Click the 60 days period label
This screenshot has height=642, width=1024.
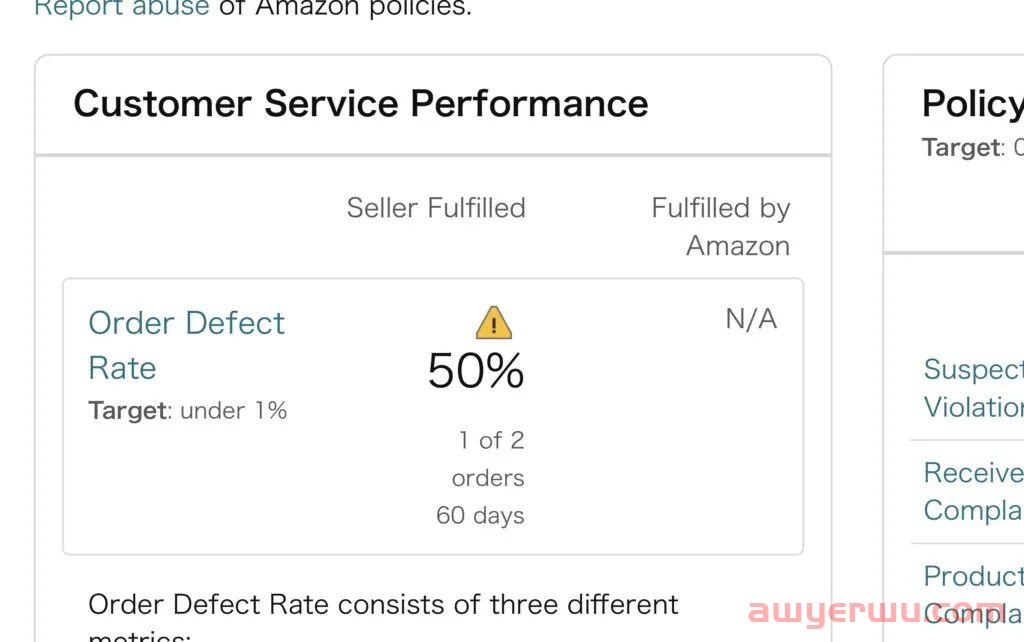click(480, 515)
